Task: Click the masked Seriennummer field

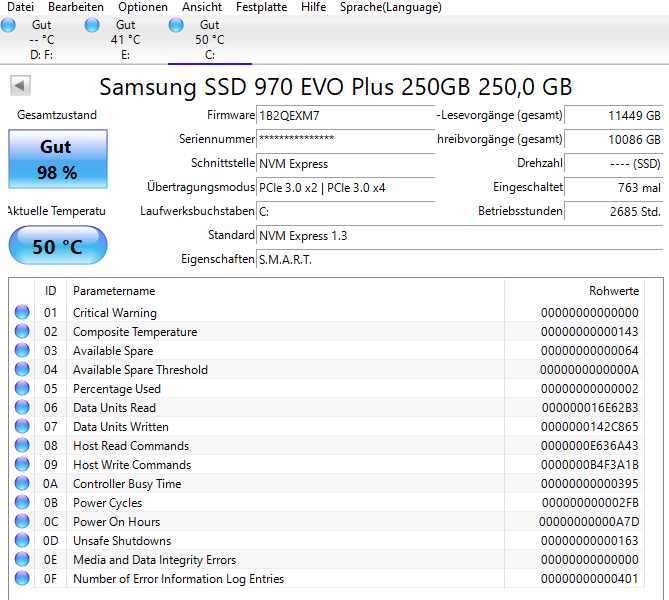Action: 345,140
